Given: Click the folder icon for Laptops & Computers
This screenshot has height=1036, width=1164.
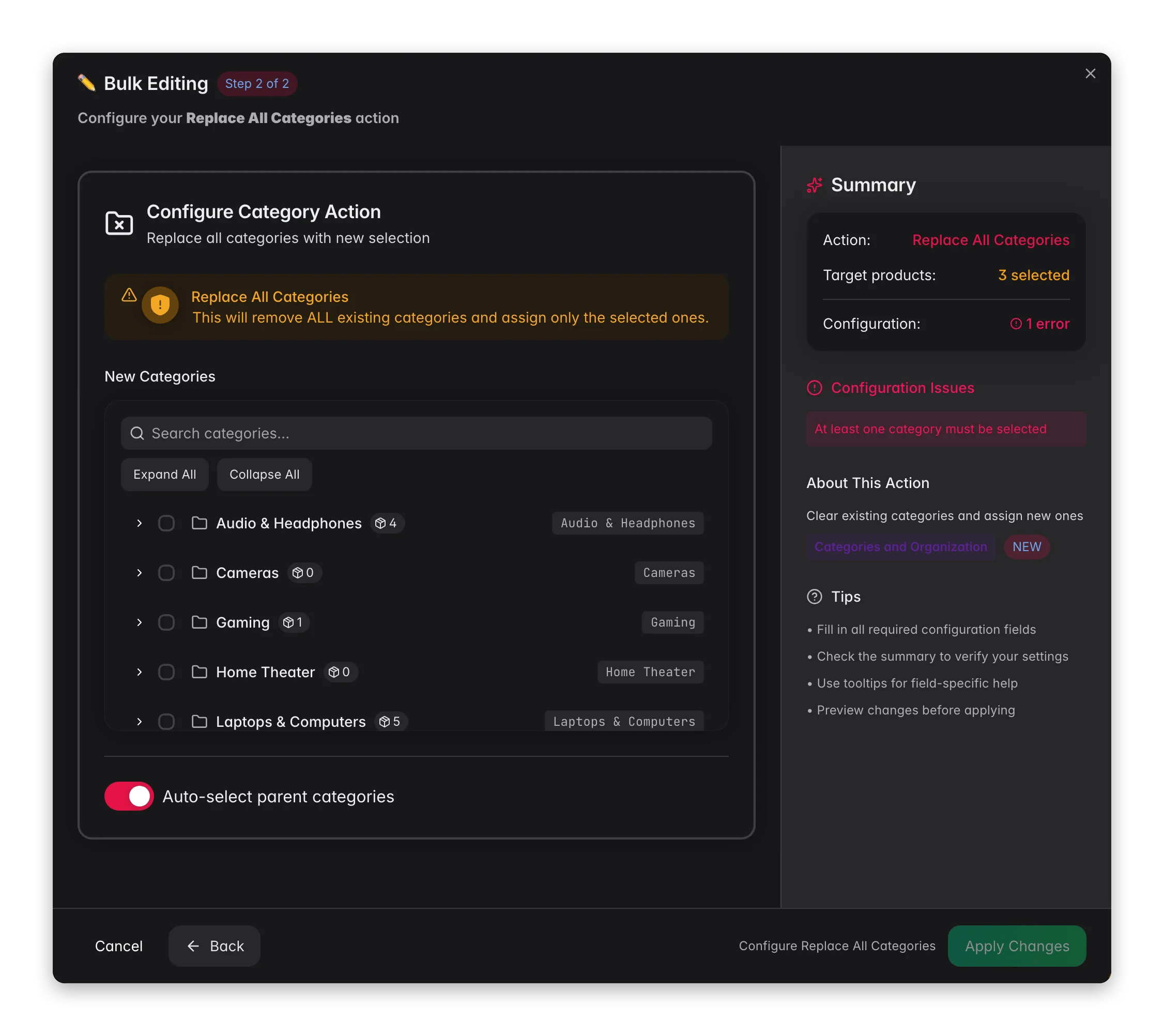Looking at the screenshot, I should pyautogui.click(x=200, y=722).
